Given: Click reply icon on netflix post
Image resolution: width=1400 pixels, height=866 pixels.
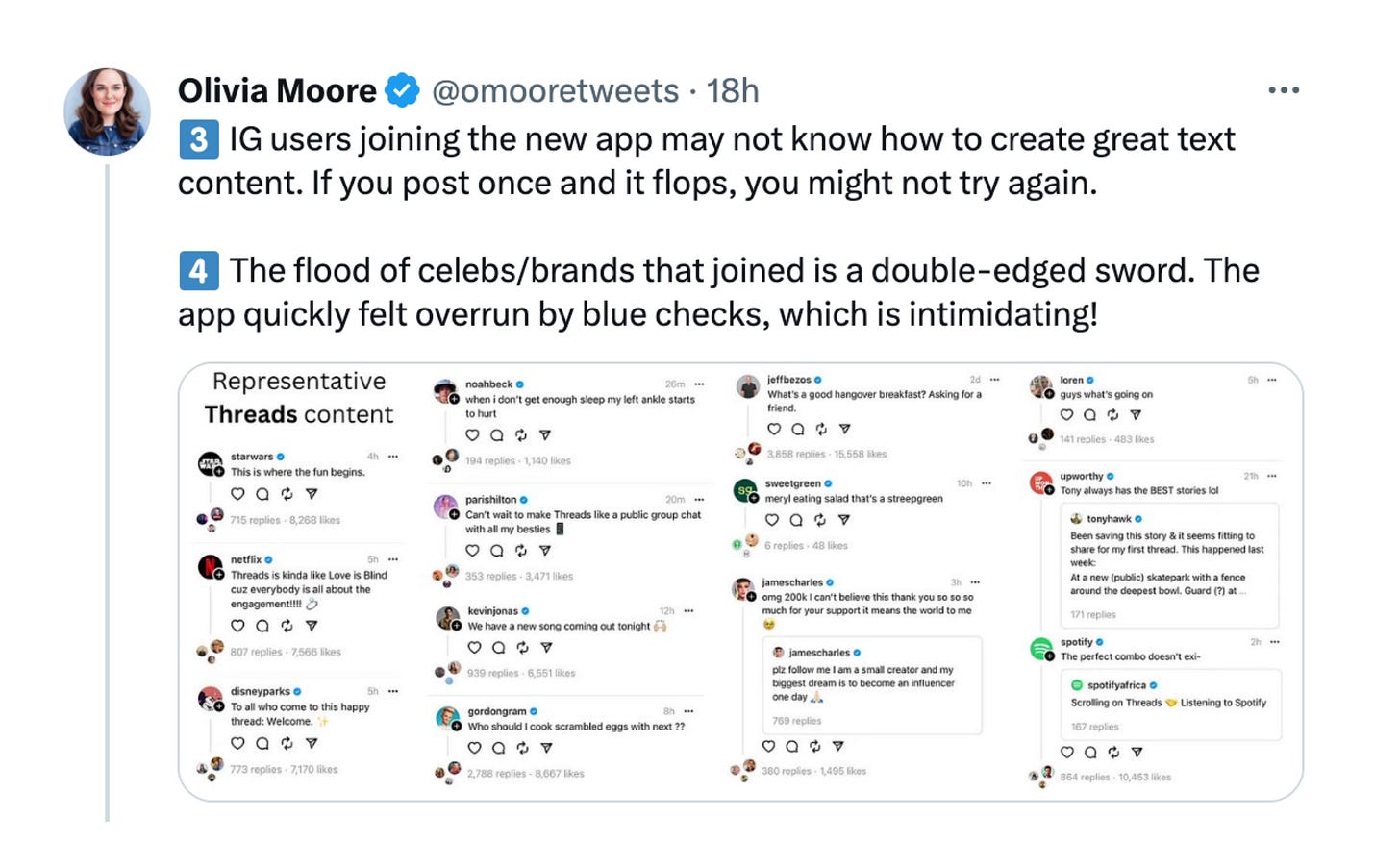Looking at the screenshot, I should [x=262, y=626].
